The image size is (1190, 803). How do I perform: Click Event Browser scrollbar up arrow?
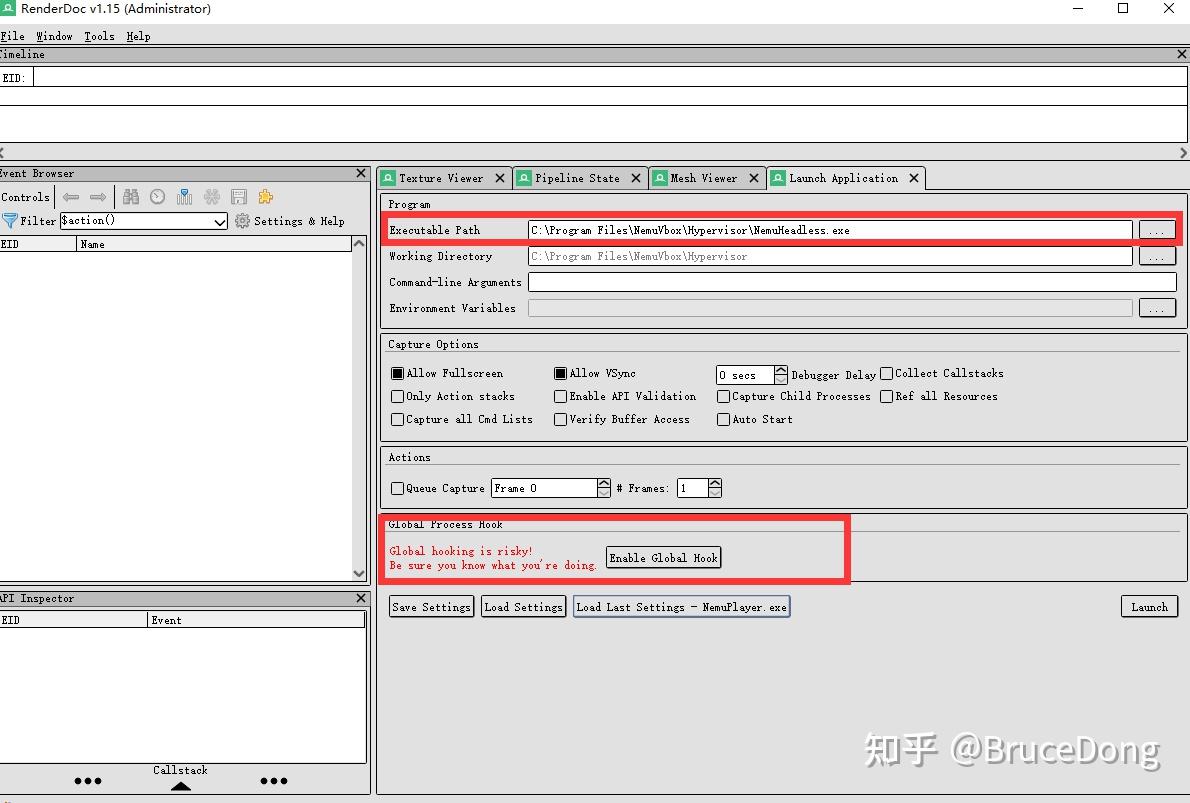coord(359,243)
